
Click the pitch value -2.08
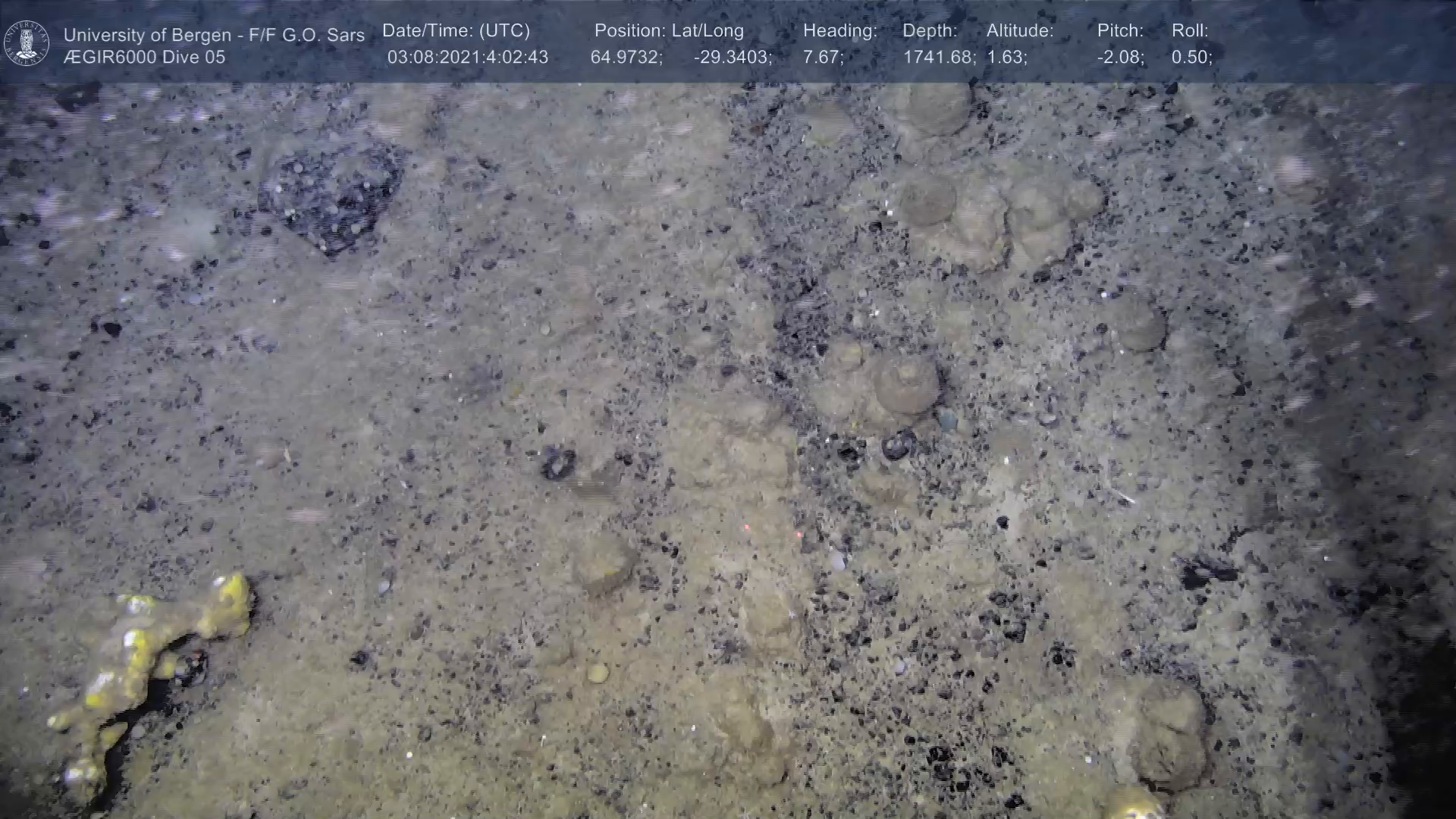(x=1120, y=57)
